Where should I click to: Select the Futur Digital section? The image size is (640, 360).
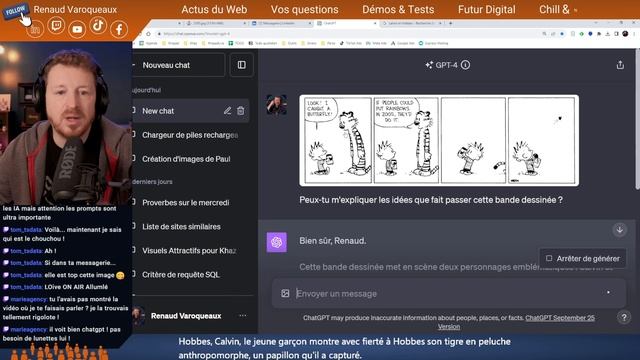(487, 9)
